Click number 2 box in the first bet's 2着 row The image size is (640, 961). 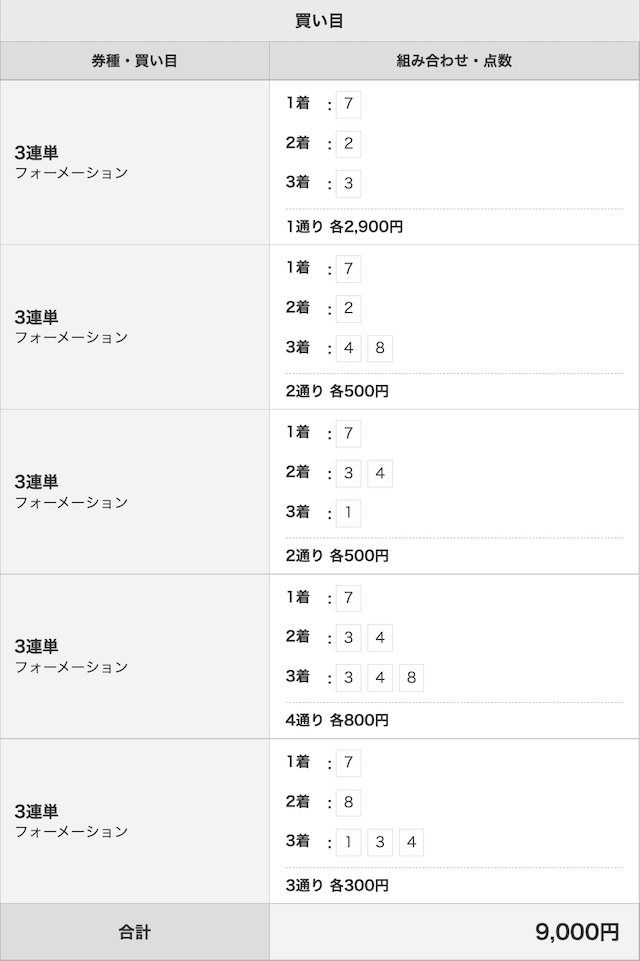click(348, 143)
